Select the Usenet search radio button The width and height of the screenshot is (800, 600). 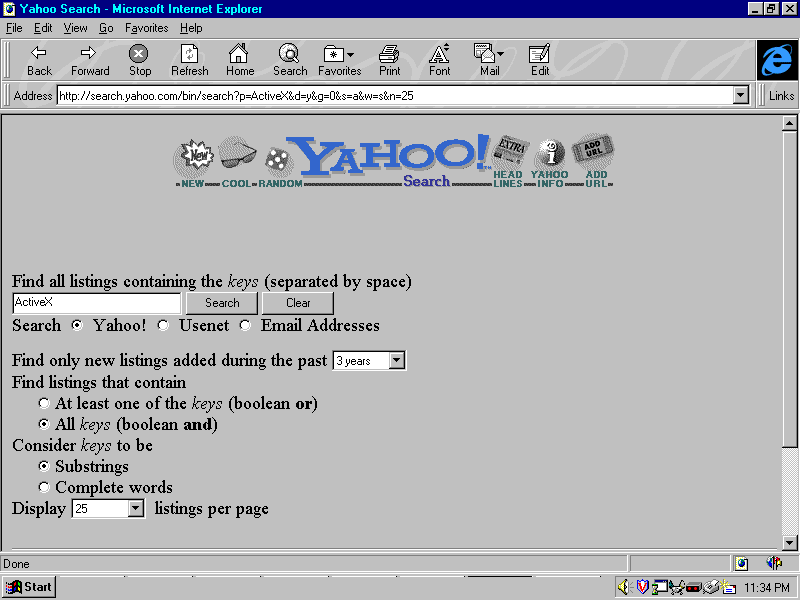pyautogui.click(x=163, y=326)
